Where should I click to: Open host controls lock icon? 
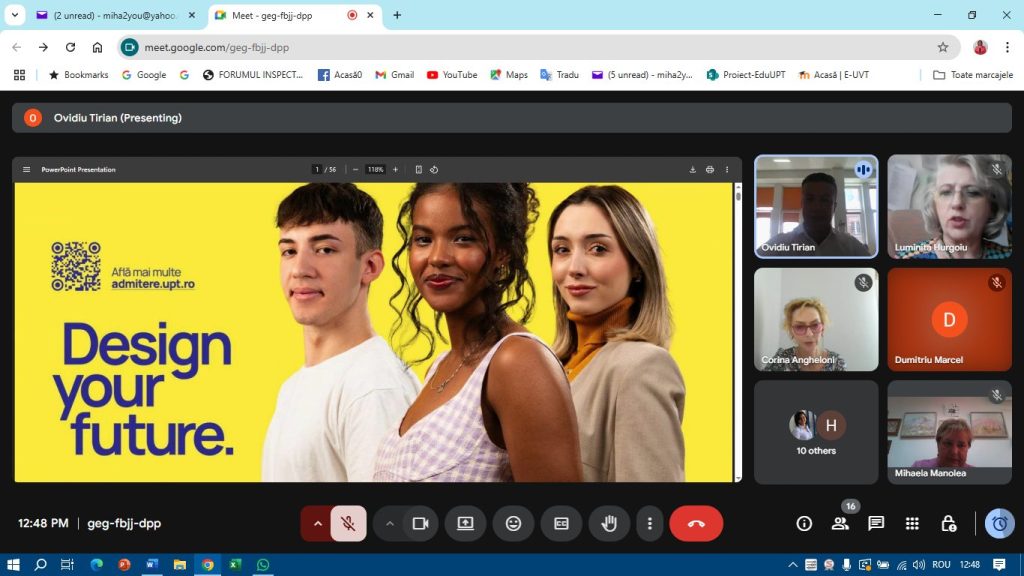click(x=948, y=523)
